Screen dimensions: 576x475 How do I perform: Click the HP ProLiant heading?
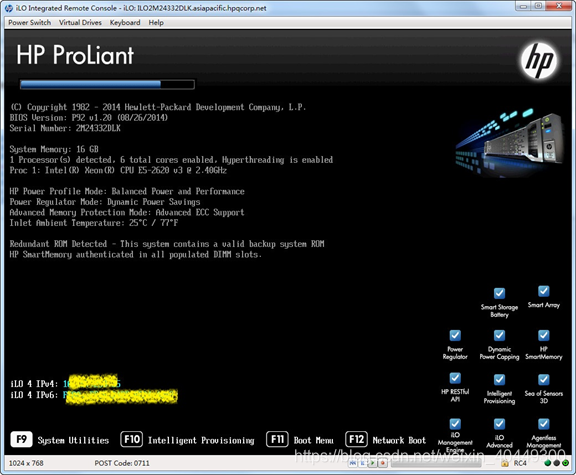point(75,55)
